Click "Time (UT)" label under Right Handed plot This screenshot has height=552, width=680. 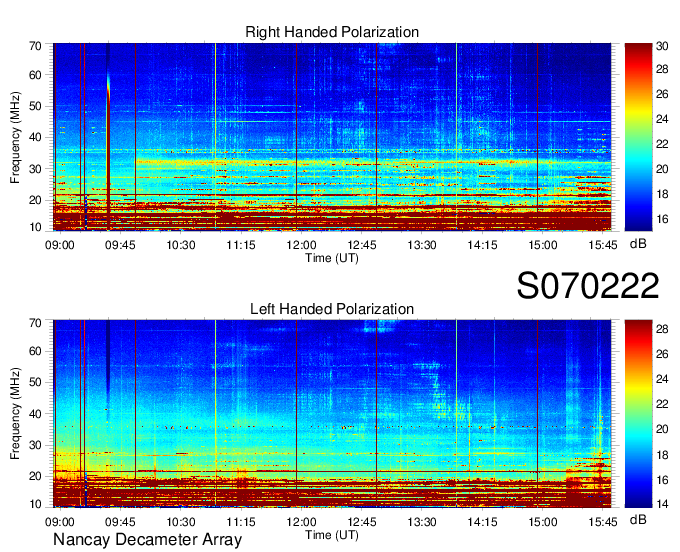pos(332,258)
